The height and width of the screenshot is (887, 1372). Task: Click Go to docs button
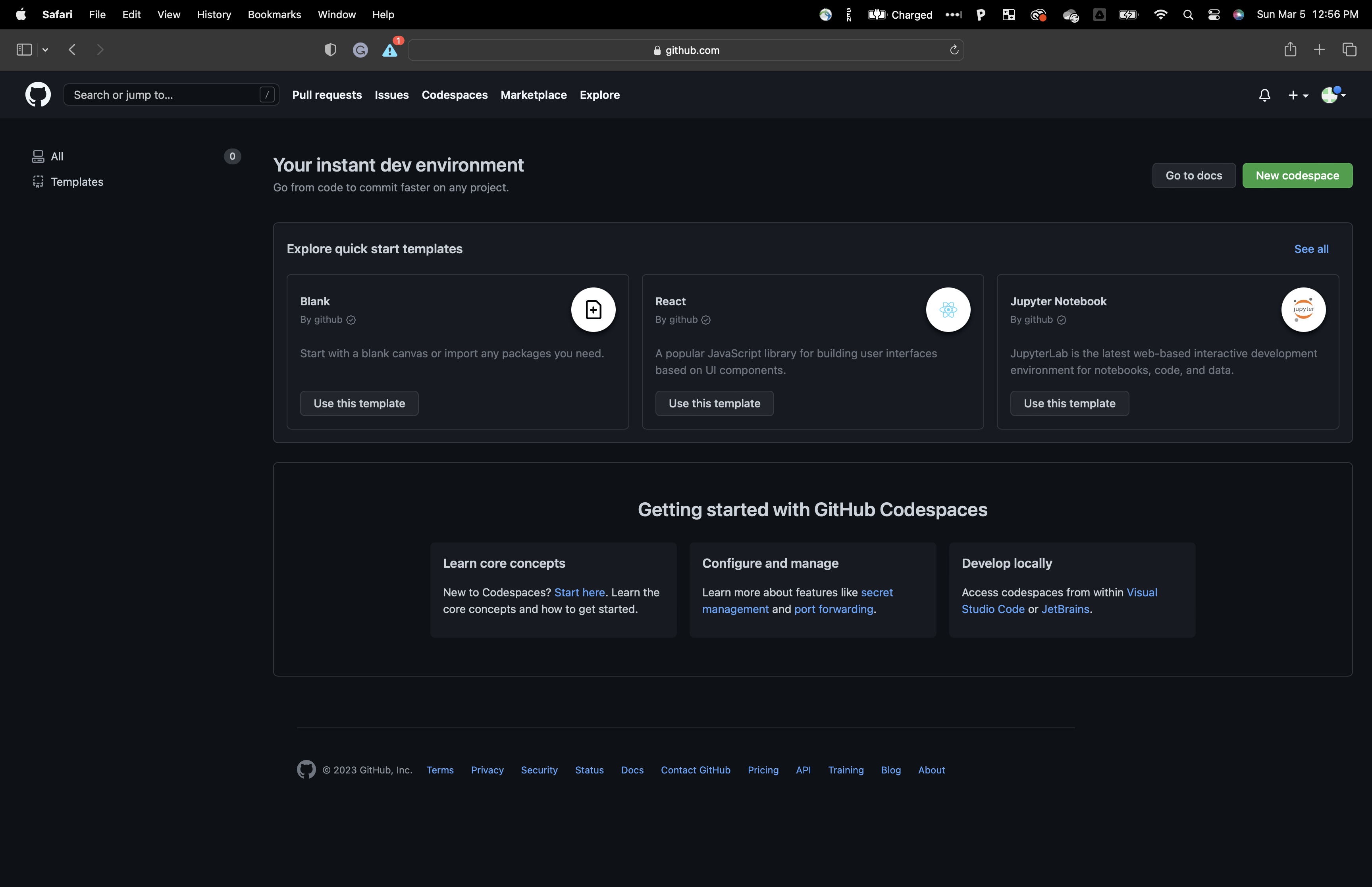[x=1193, y=175]
